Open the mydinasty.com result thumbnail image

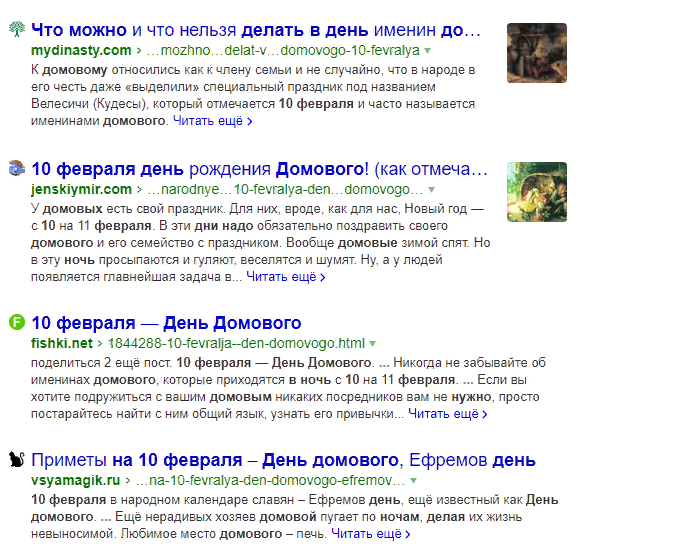pyautogui.click(x=536, y=53)
